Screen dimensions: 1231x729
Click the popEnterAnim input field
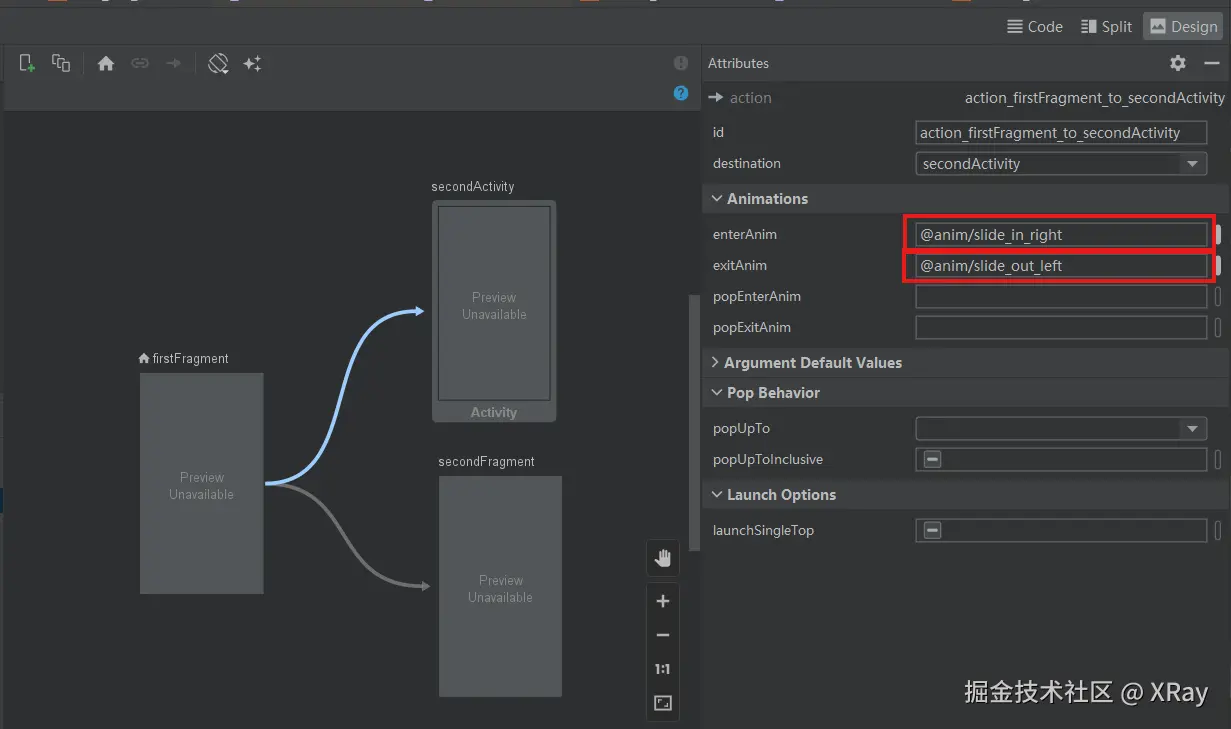click(1061, 297)
